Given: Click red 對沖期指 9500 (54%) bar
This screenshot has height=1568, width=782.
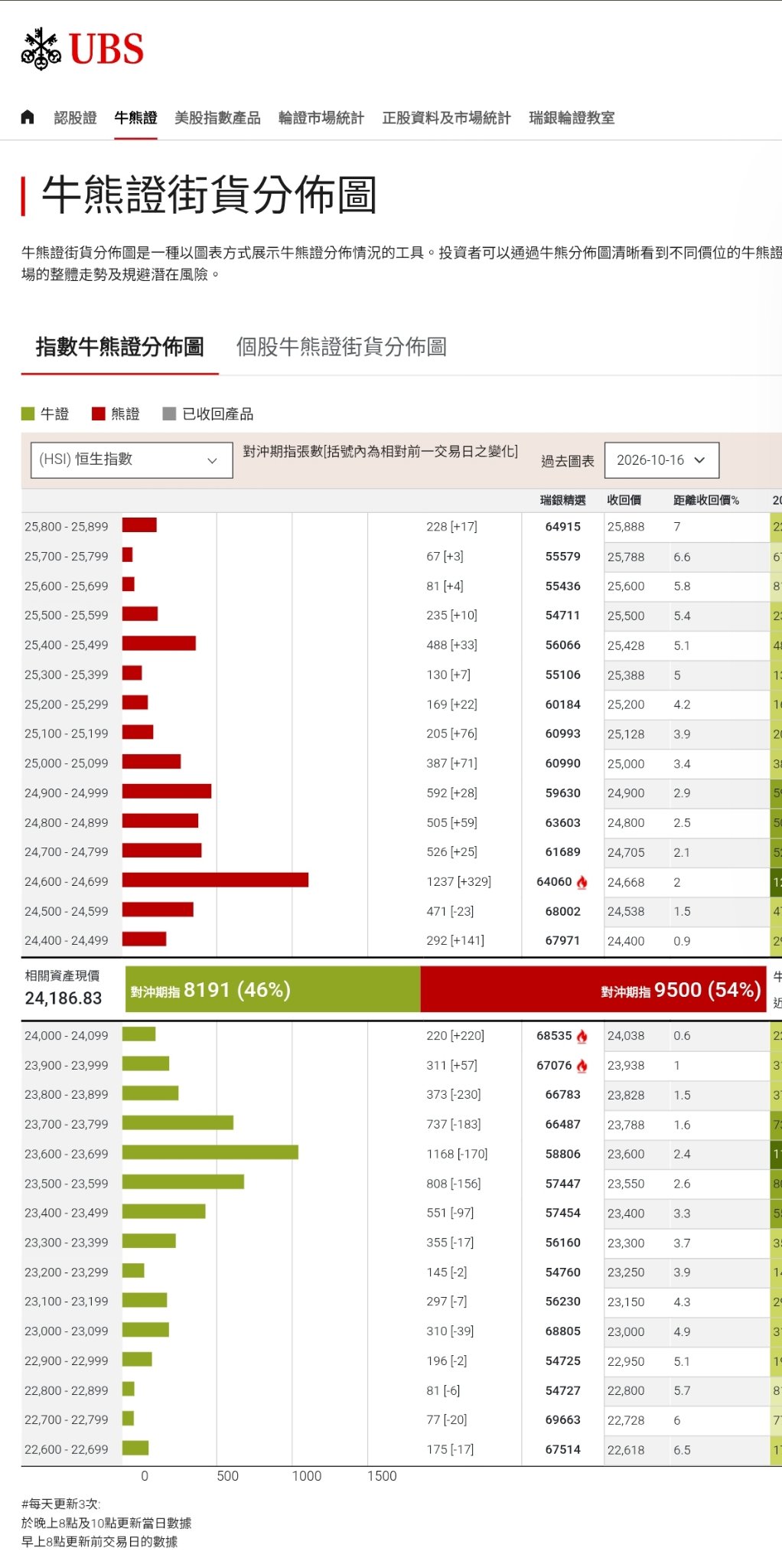Looking at the screenshot, I should click(x=594, y=990).
